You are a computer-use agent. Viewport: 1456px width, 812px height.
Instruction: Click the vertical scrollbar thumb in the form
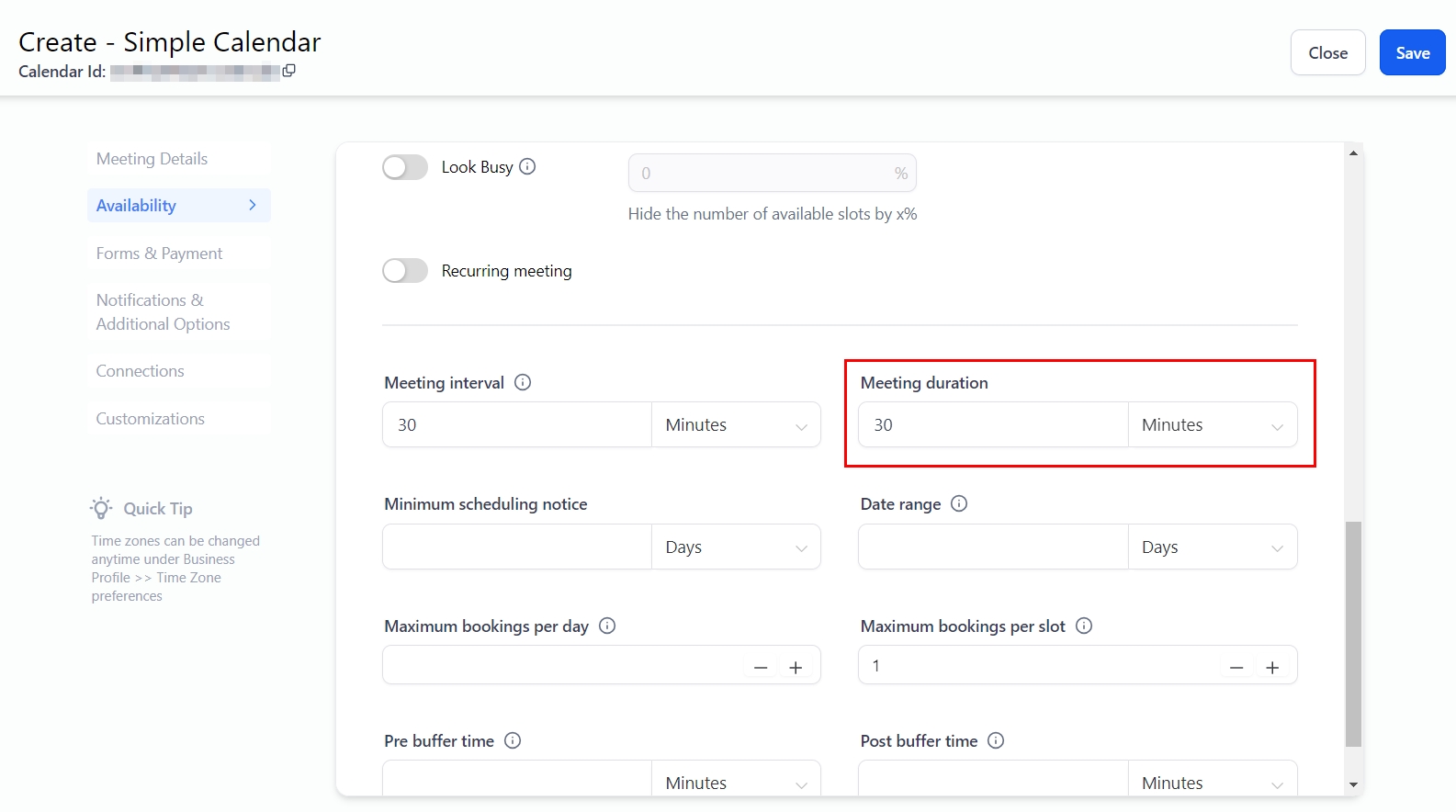pos(1353,634)
